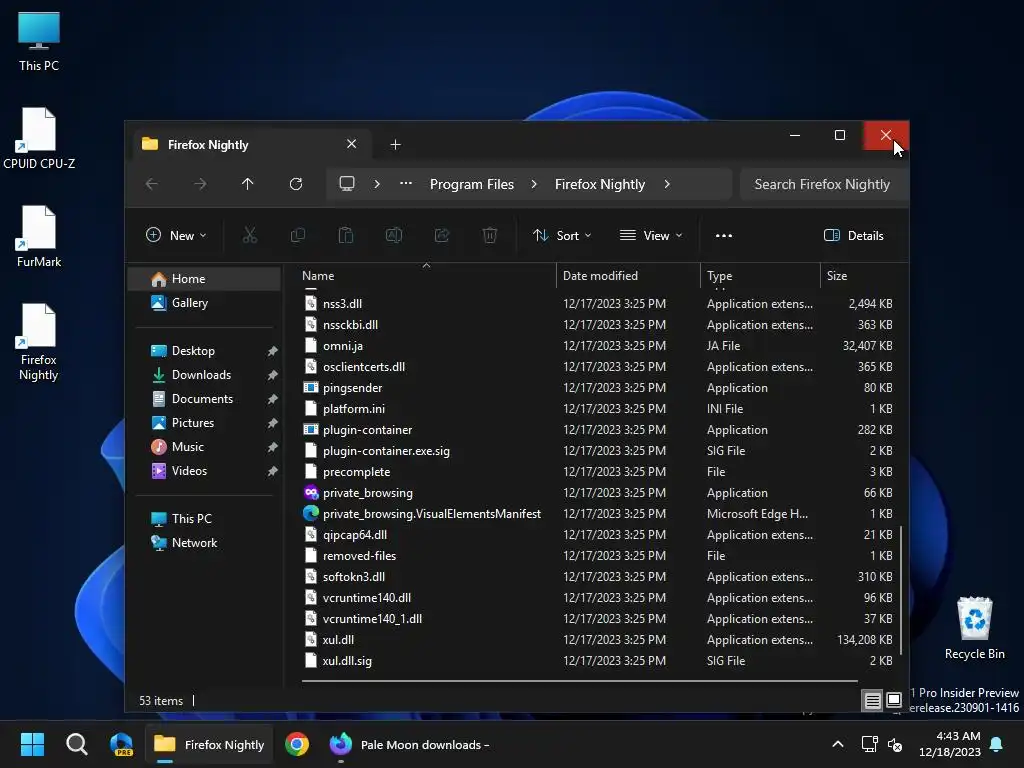The image size is (1024, 768).
Task: Open the Sort dropdown
Action: pos(562,236)
